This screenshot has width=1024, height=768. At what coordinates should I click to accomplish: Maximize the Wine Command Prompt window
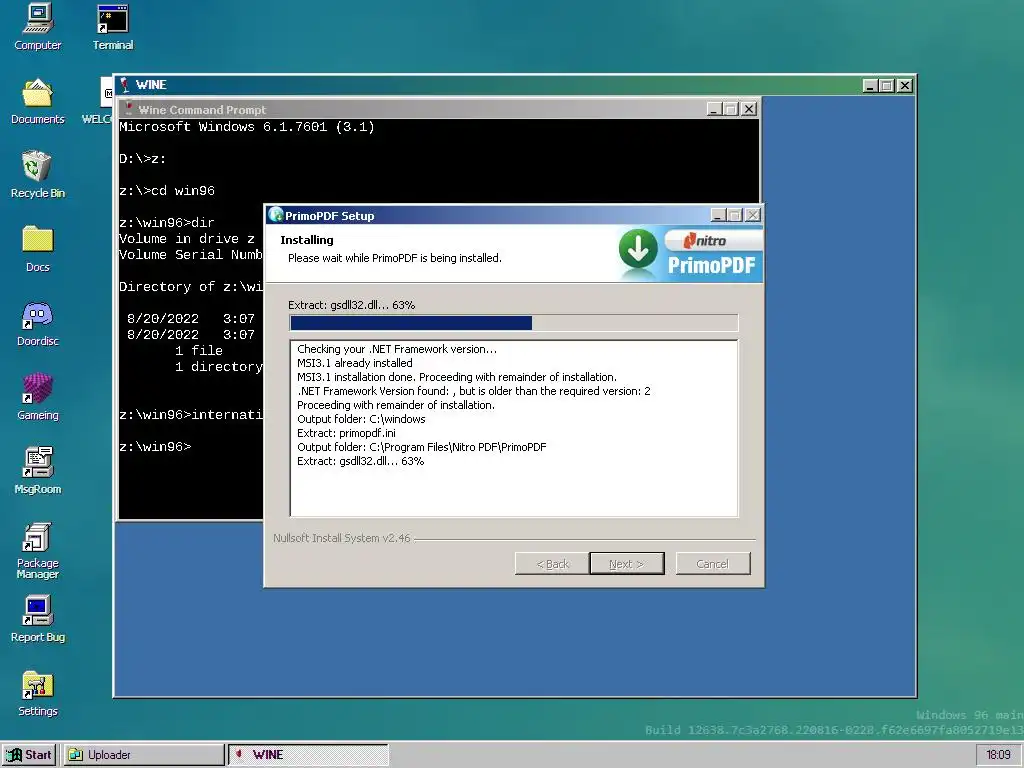[731, 109]
